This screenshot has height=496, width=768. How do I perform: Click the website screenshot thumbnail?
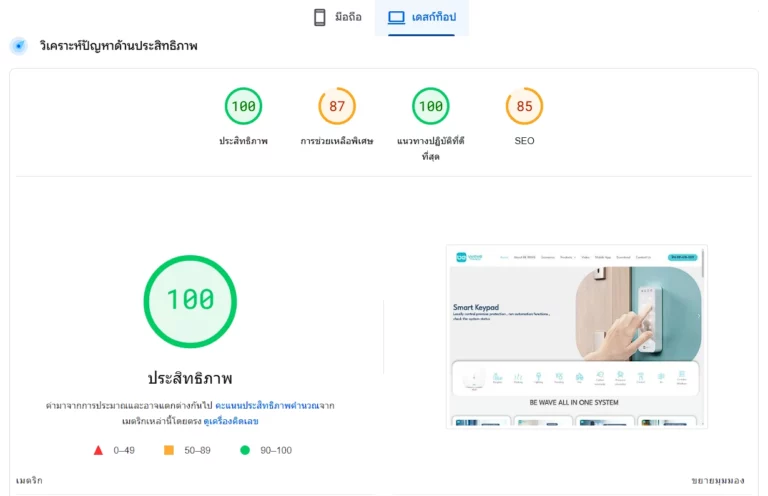[576, 337]
